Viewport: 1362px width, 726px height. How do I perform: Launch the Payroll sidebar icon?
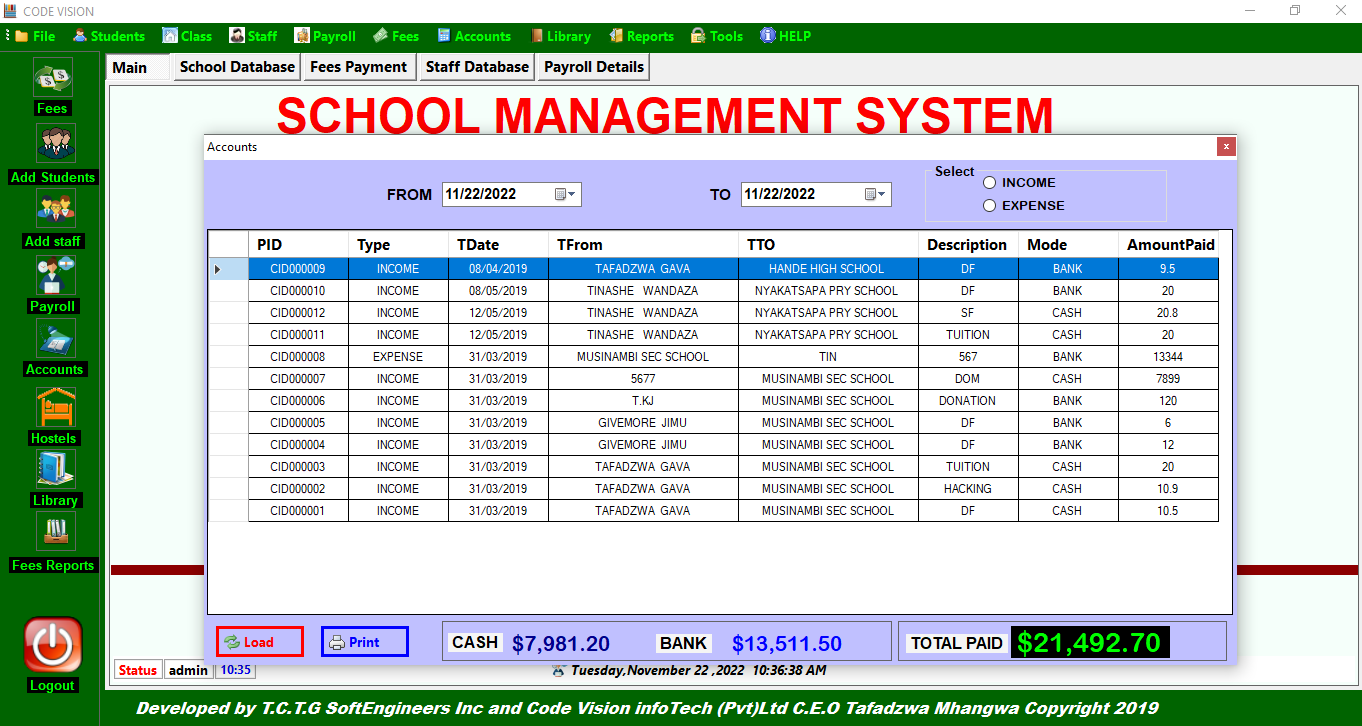[55, 275]
